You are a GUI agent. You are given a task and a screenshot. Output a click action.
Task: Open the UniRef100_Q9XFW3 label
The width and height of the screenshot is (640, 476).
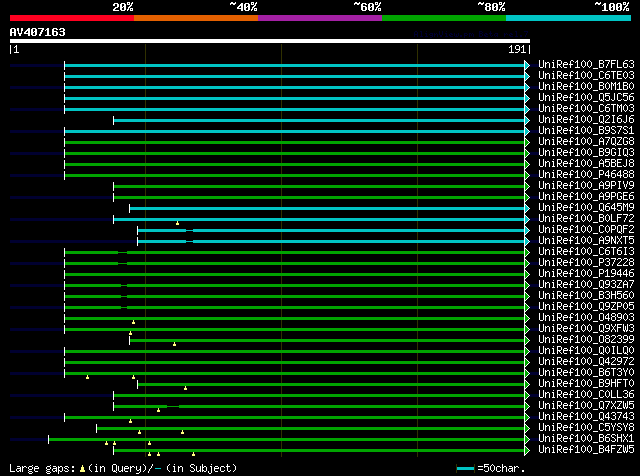(x=586, y=329)
